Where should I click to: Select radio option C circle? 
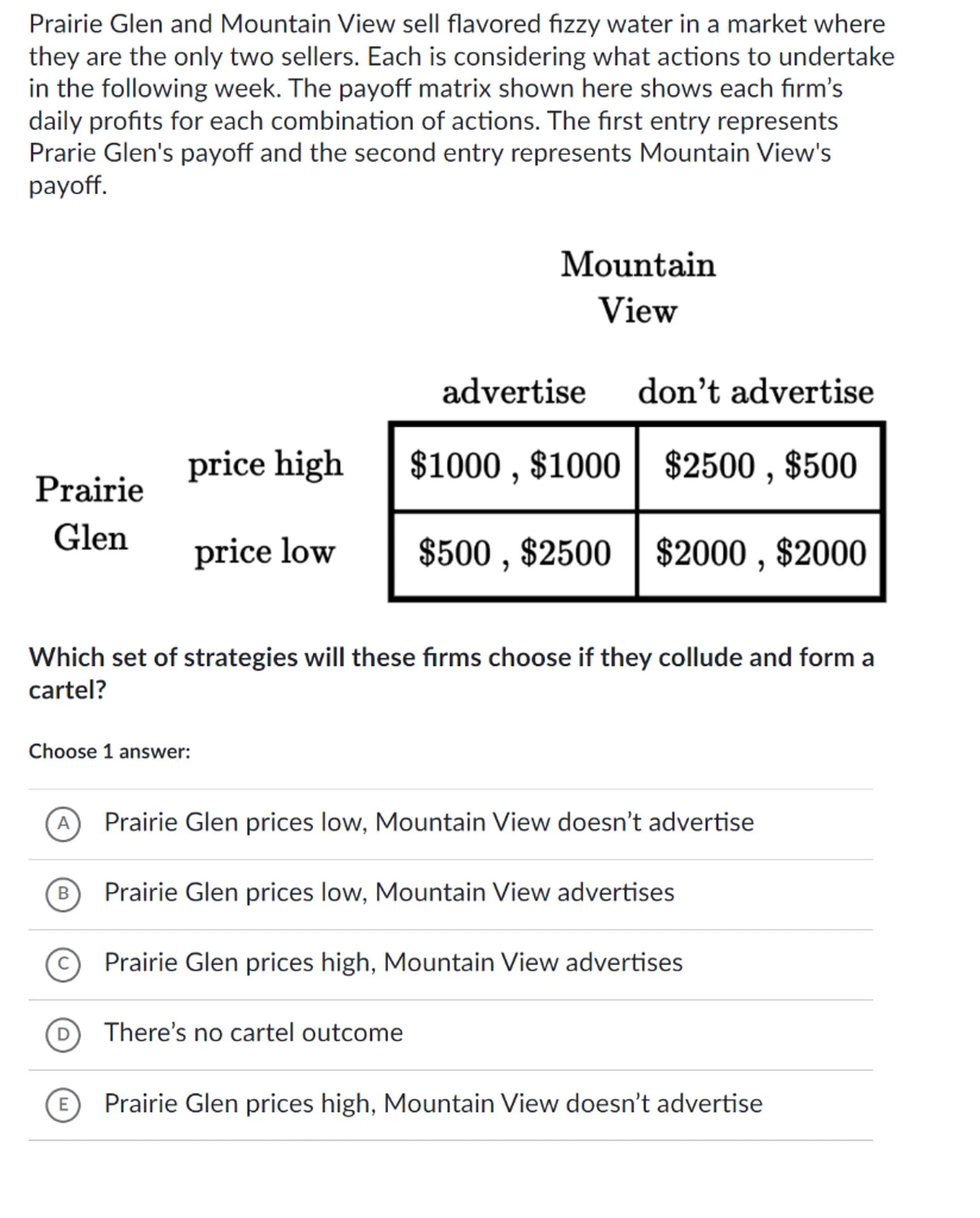(63, 964)
